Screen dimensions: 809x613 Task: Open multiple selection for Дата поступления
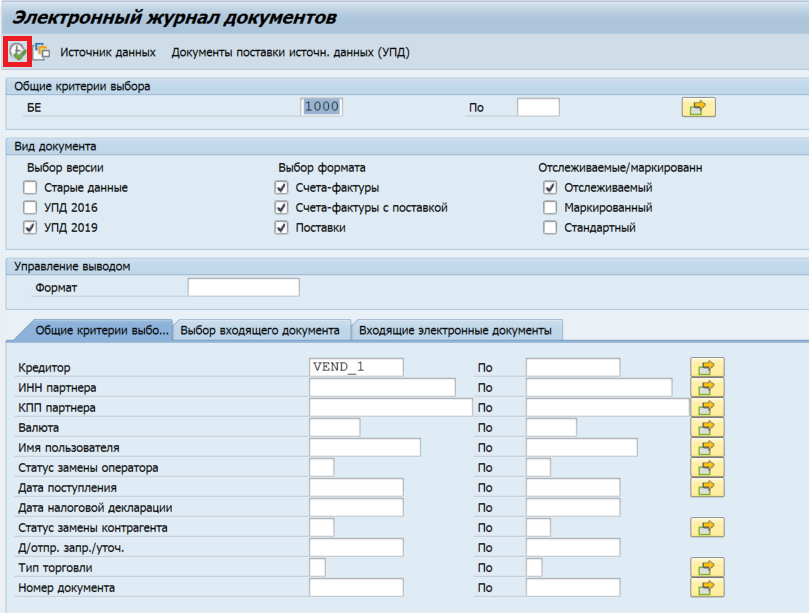click(707, 487)
